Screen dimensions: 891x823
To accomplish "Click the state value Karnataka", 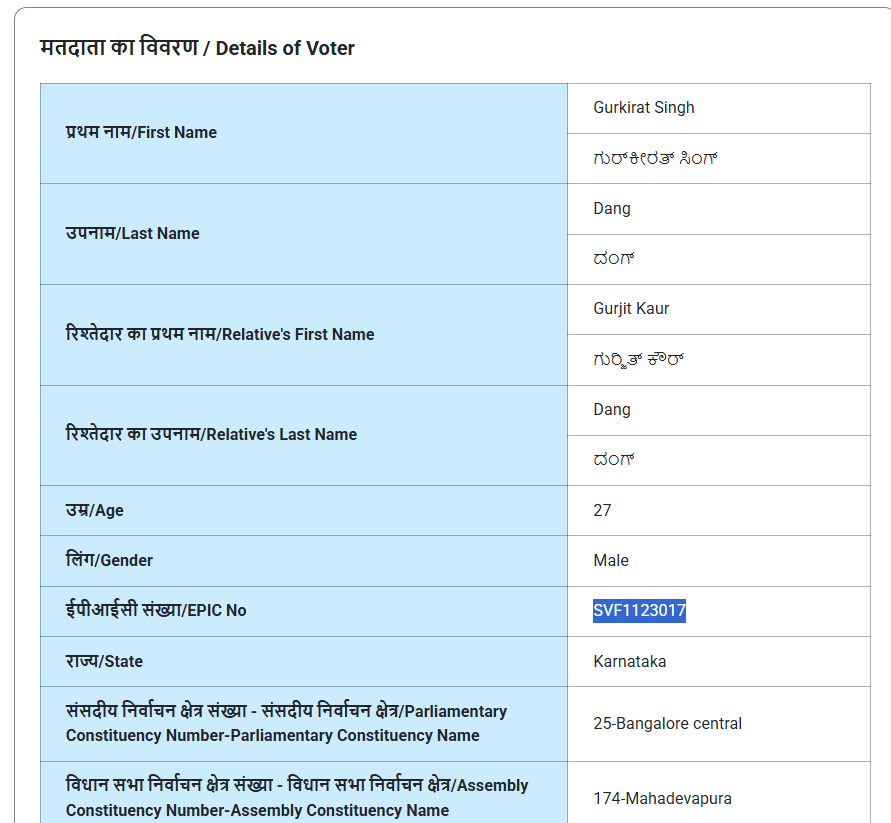I will coord(630,662).
